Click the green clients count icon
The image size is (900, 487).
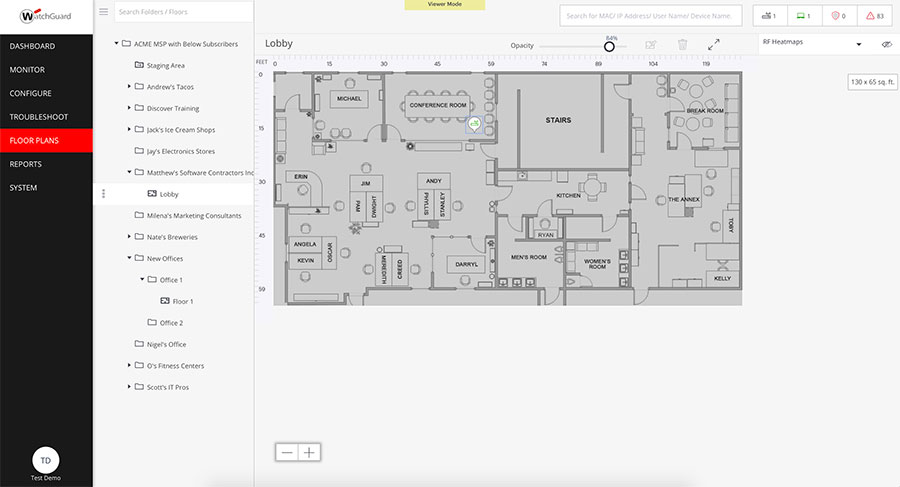pyautogui.click(x=804, y=16)
